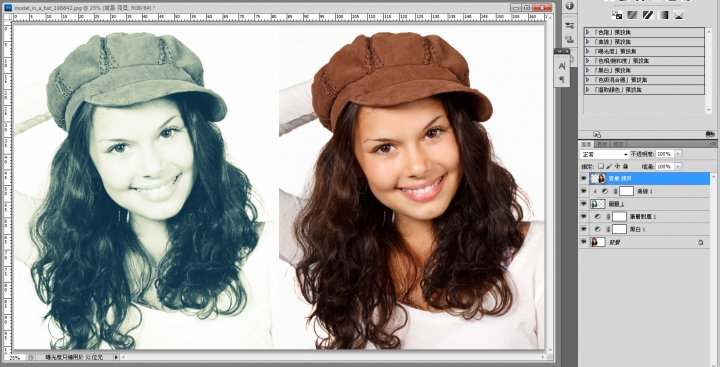Open the Character panel (A| icon)
Viewport: 720px width, 367px height.
click(x=562, y=66)
